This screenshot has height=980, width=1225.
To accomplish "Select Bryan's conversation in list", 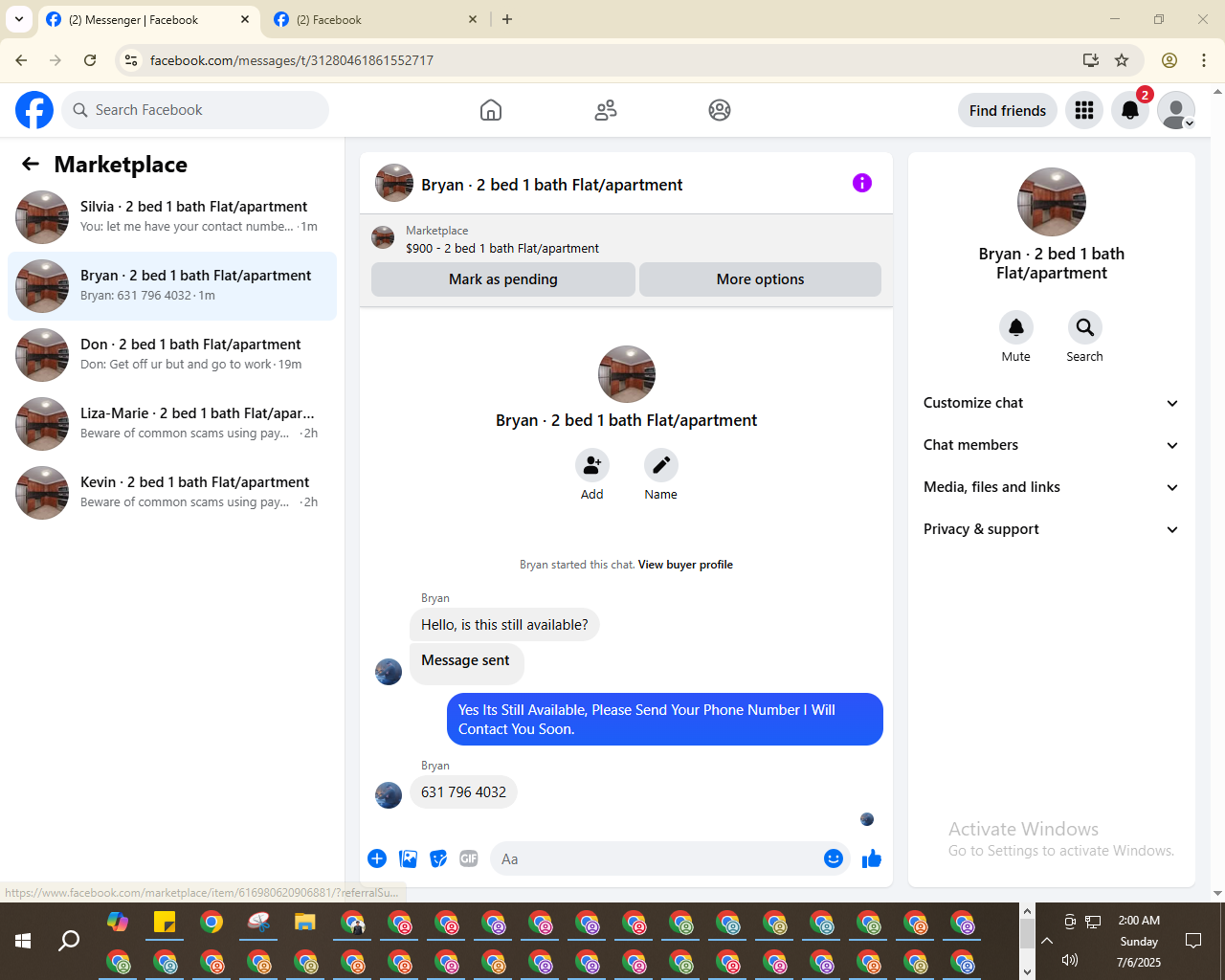I will (172, 286).
